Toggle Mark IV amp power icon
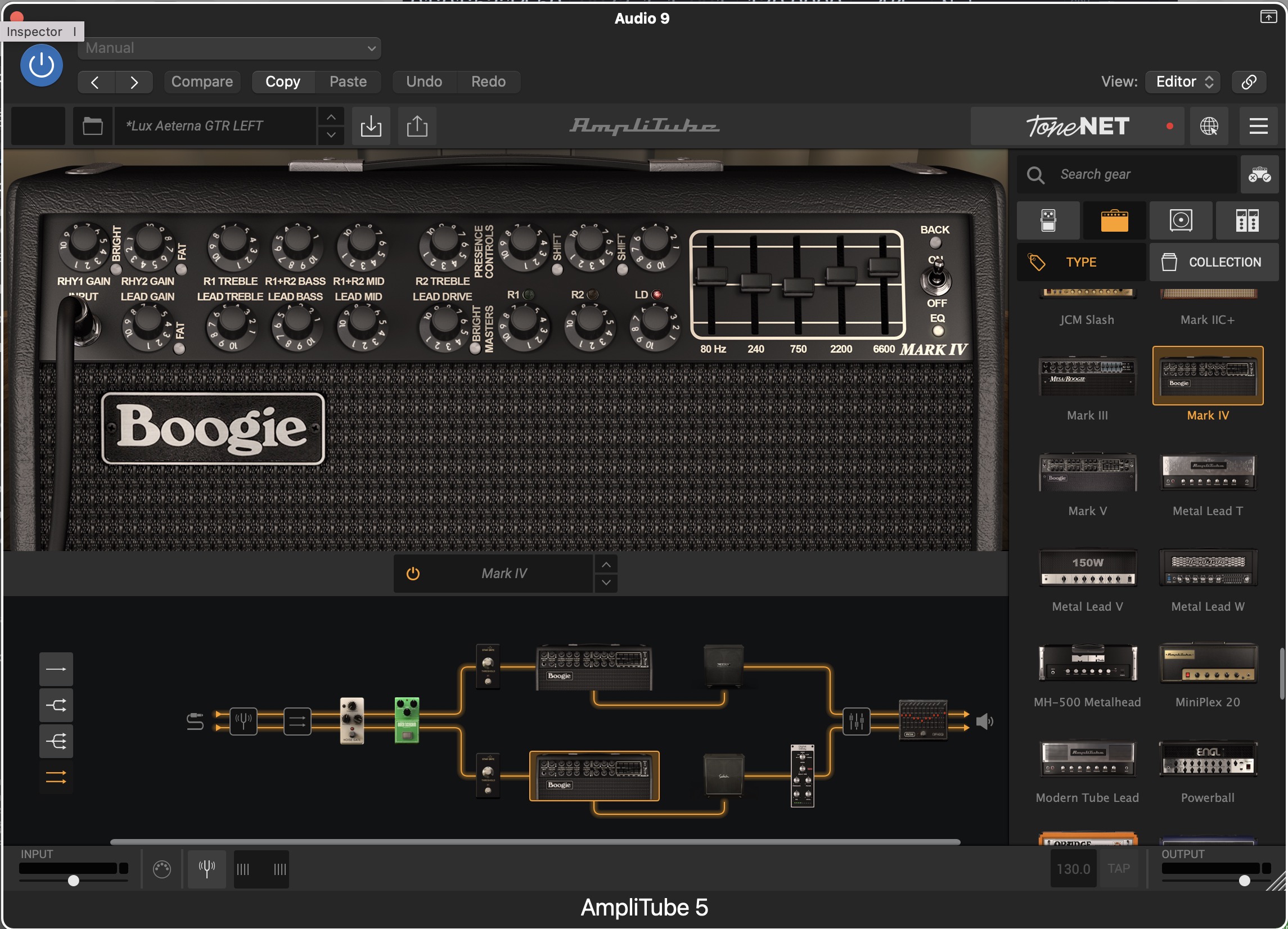The width and height of the screenshot is (1288, 929). click(413, 574)
